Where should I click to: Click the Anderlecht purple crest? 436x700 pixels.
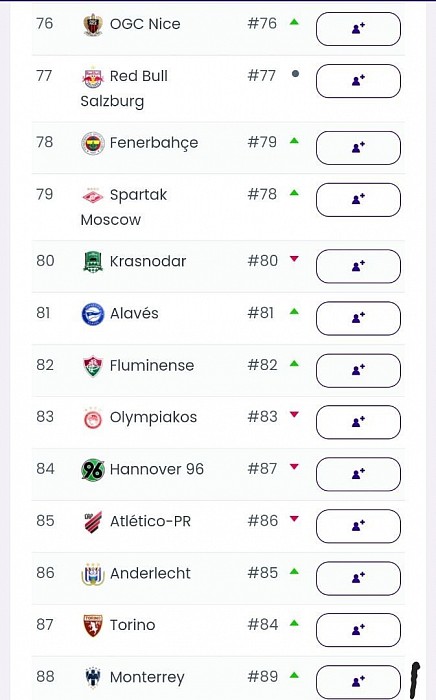click(93, 574)
